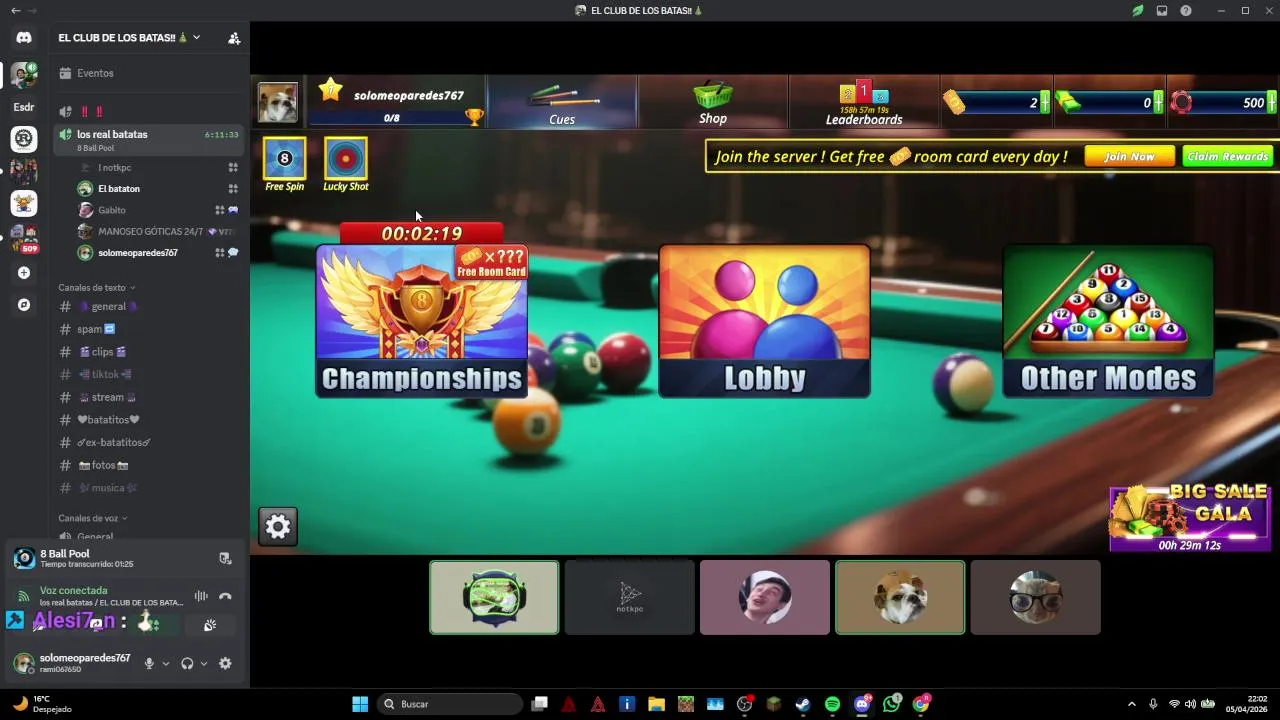
Task: Open los real batatas voice channel
Action: (x=150, y=139)
